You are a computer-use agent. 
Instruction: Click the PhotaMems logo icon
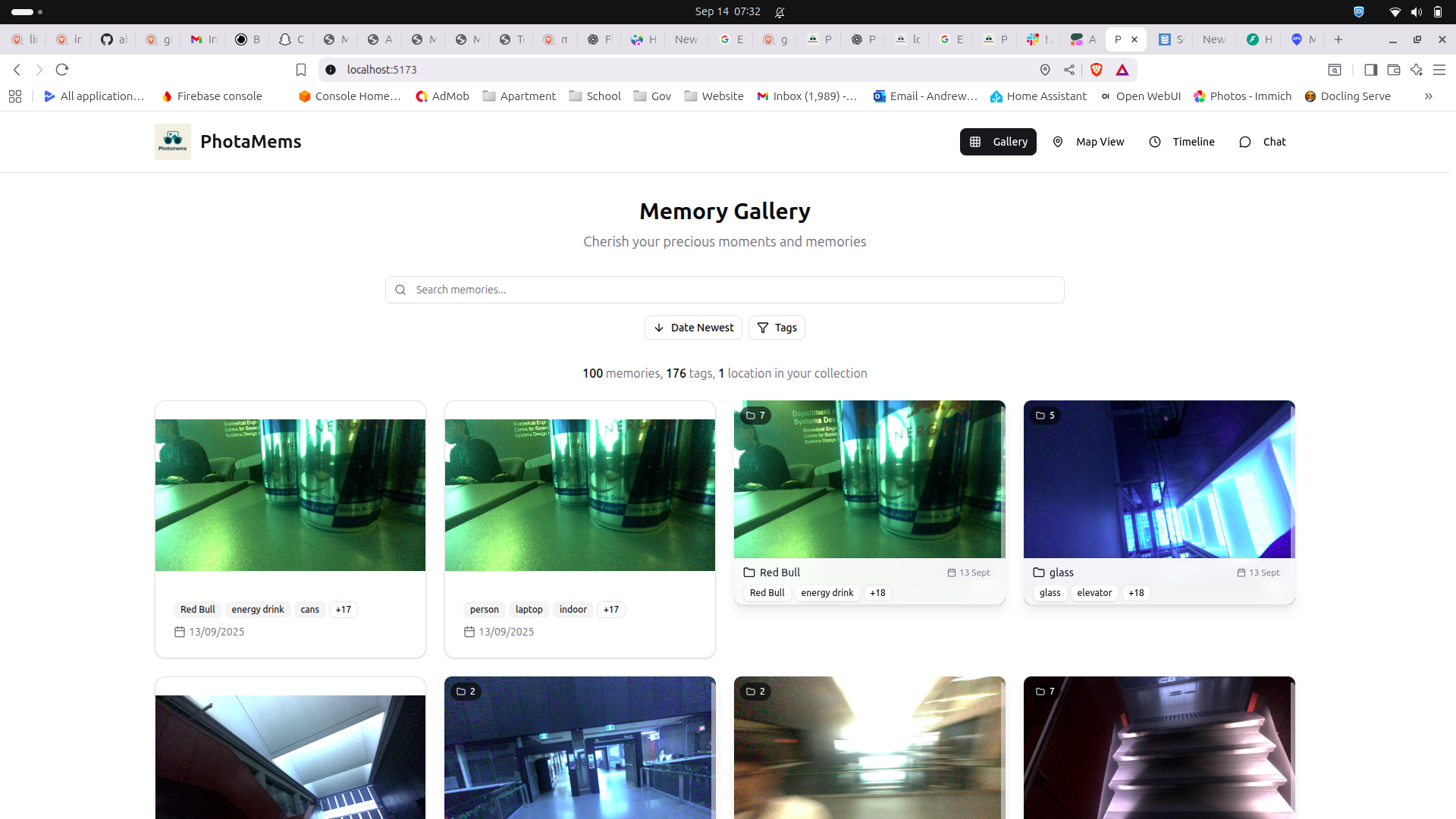point(173,142)
